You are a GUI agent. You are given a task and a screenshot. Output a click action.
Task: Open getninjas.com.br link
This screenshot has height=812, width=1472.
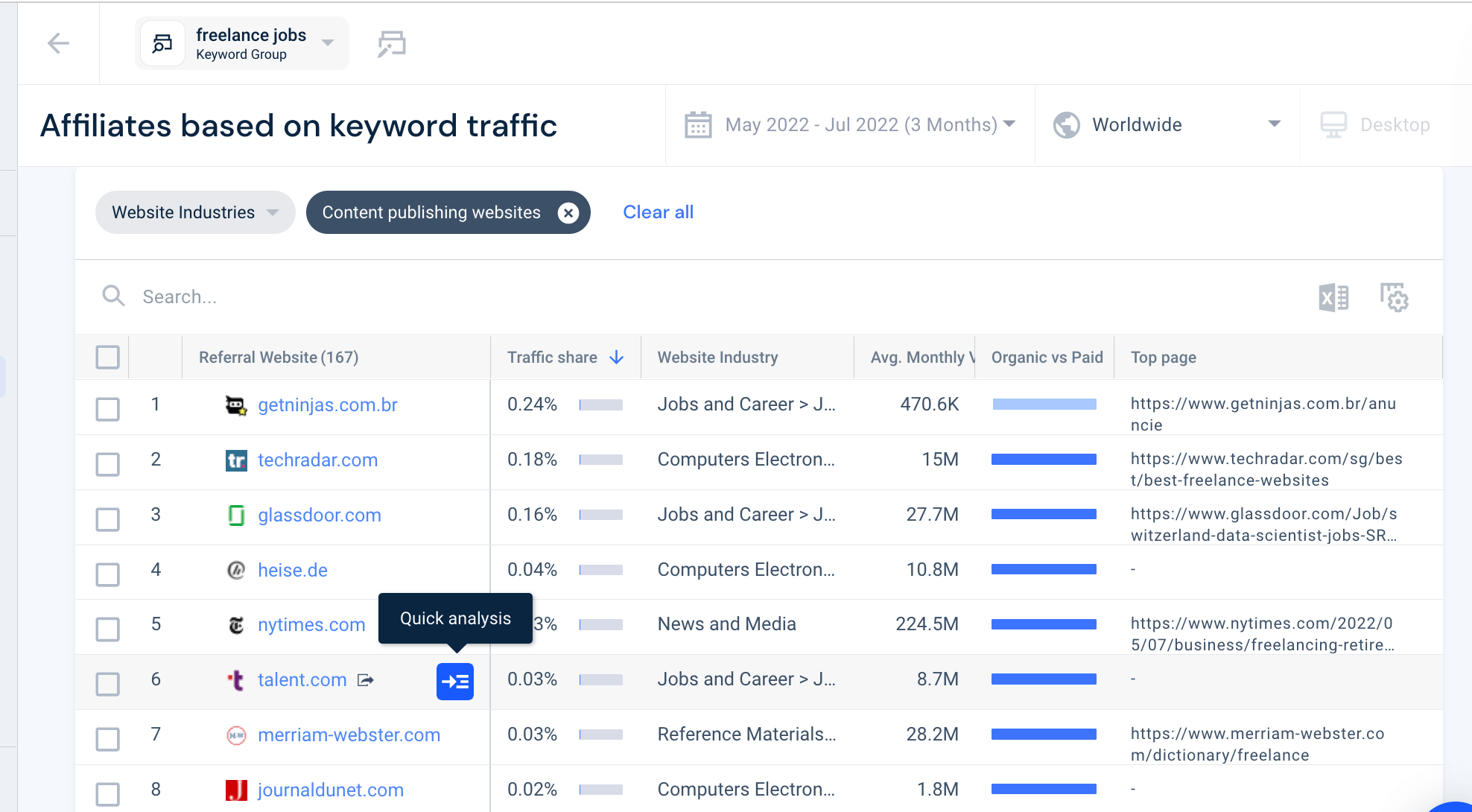click(x=328, y=405)
